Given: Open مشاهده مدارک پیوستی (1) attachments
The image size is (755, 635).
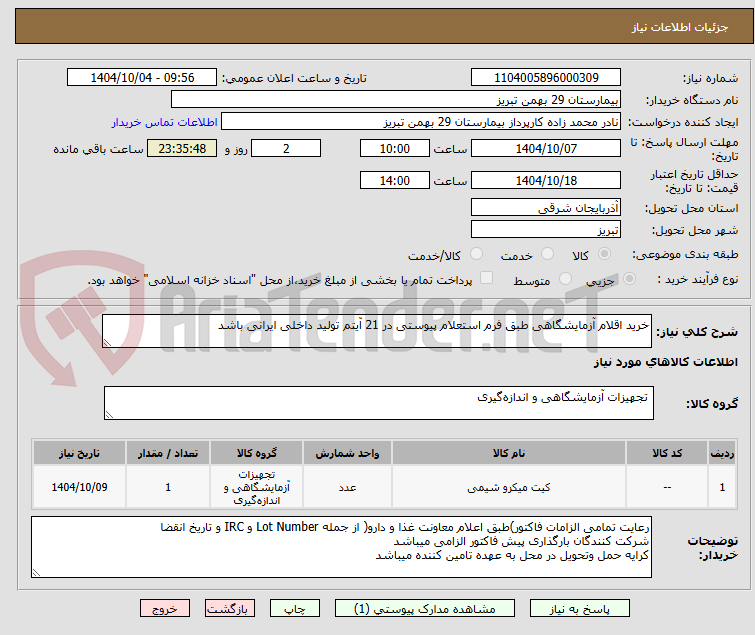Looking at the screenshot, I should coord(424,609).
